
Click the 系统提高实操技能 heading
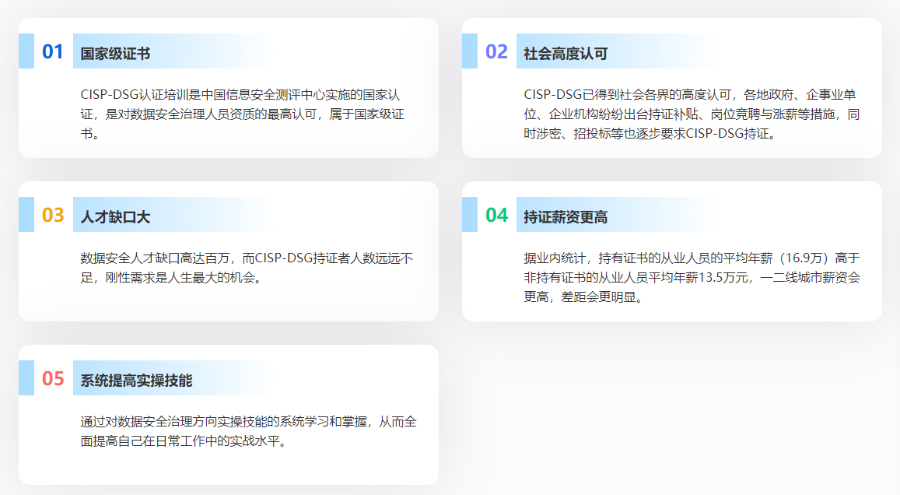[136, 380]
